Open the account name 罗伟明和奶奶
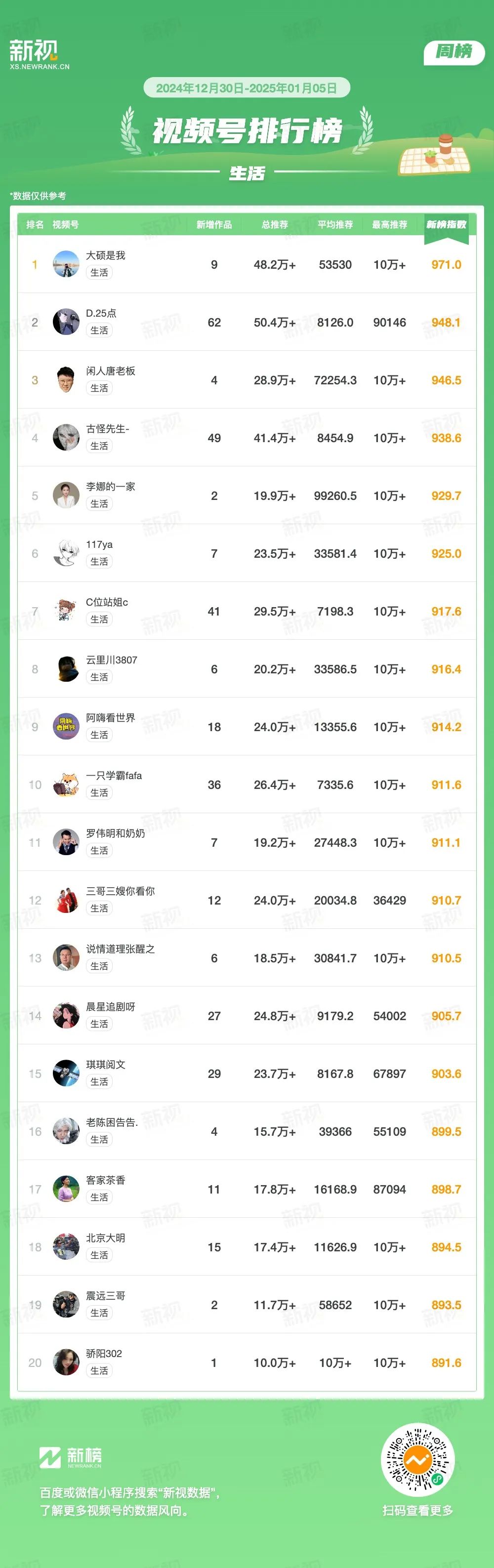 point(115,833)
